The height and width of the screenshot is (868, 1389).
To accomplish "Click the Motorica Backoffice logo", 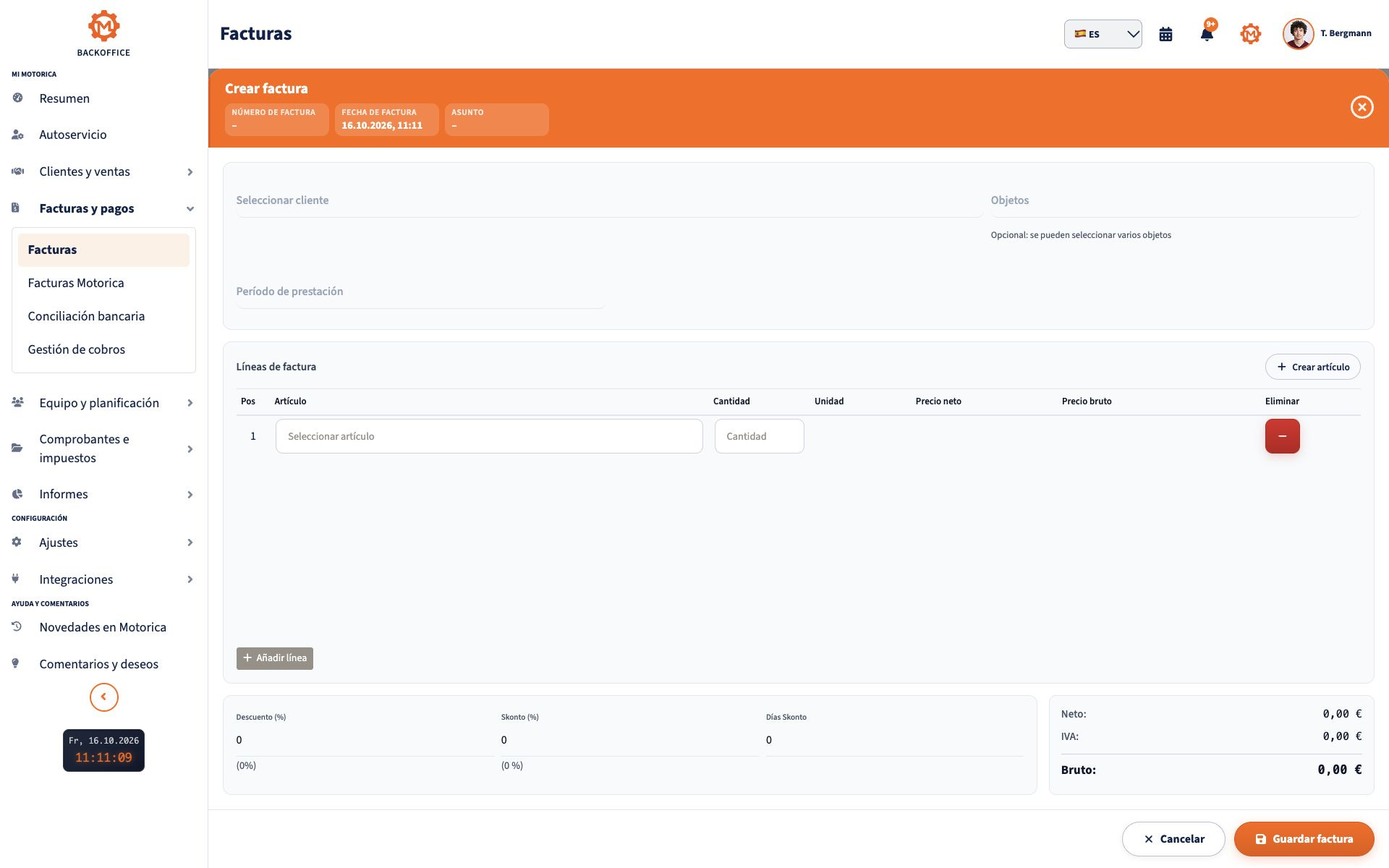I will 103,33.
